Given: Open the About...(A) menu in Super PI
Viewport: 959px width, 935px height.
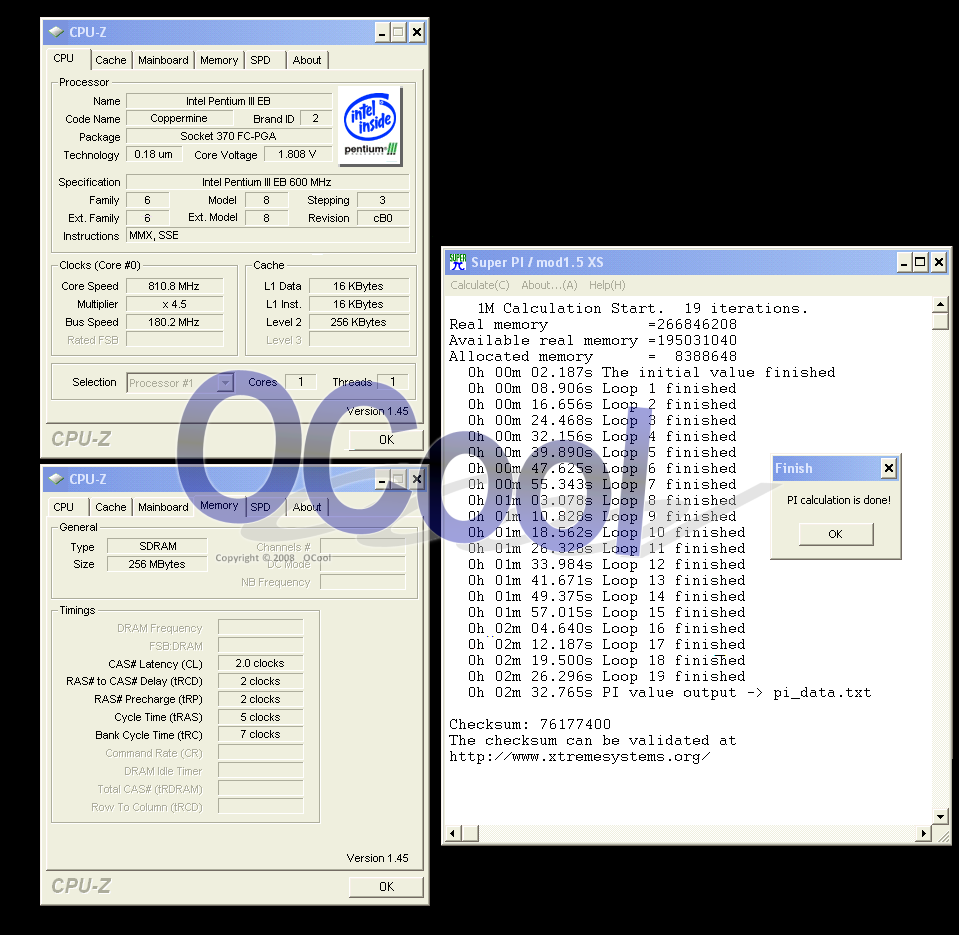Looking at the screenshot, I should [x=549, y=285].
